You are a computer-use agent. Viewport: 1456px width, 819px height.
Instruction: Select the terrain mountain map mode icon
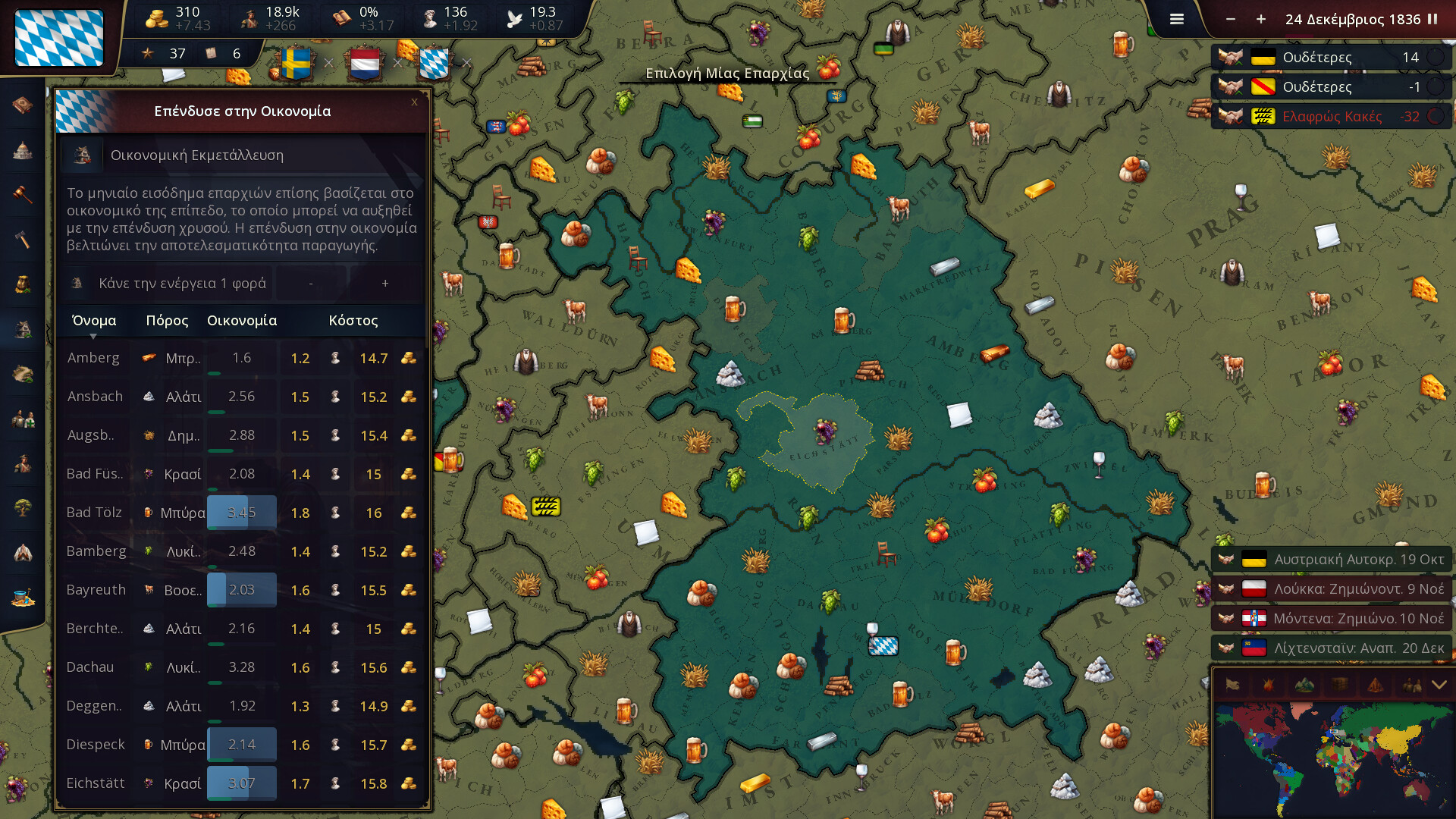(1304, 686)
